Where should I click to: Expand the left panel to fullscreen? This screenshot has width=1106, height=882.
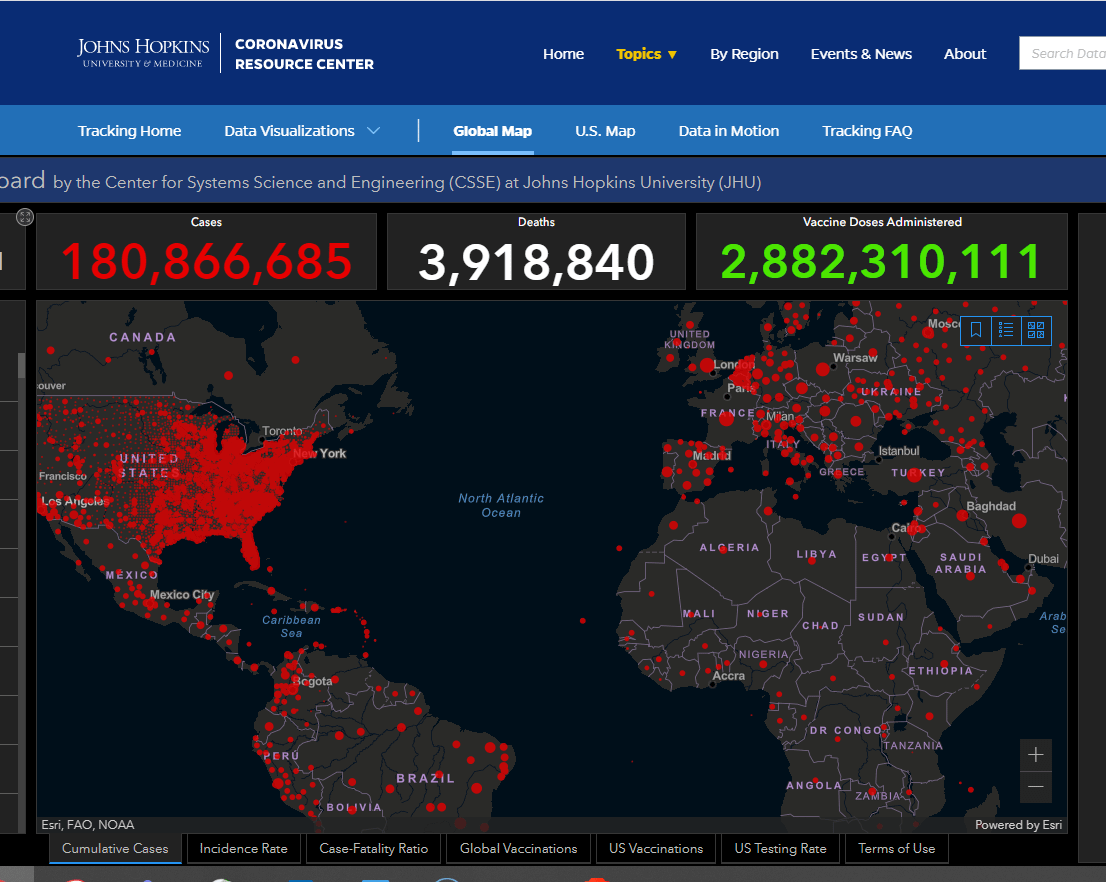(25, 217)
